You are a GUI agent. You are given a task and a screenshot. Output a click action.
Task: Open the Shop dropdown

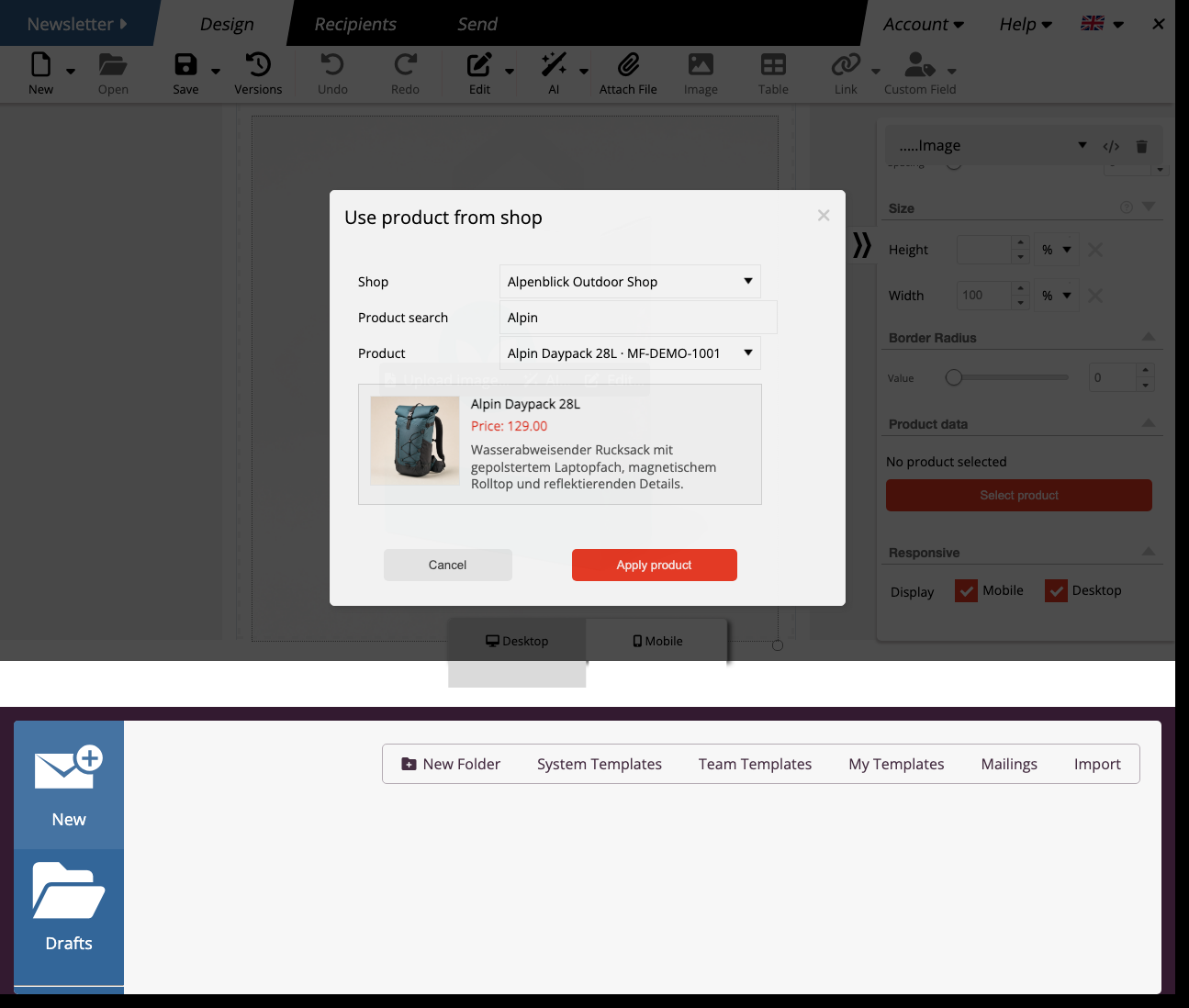pyautogui.click(x=630, y=282)
